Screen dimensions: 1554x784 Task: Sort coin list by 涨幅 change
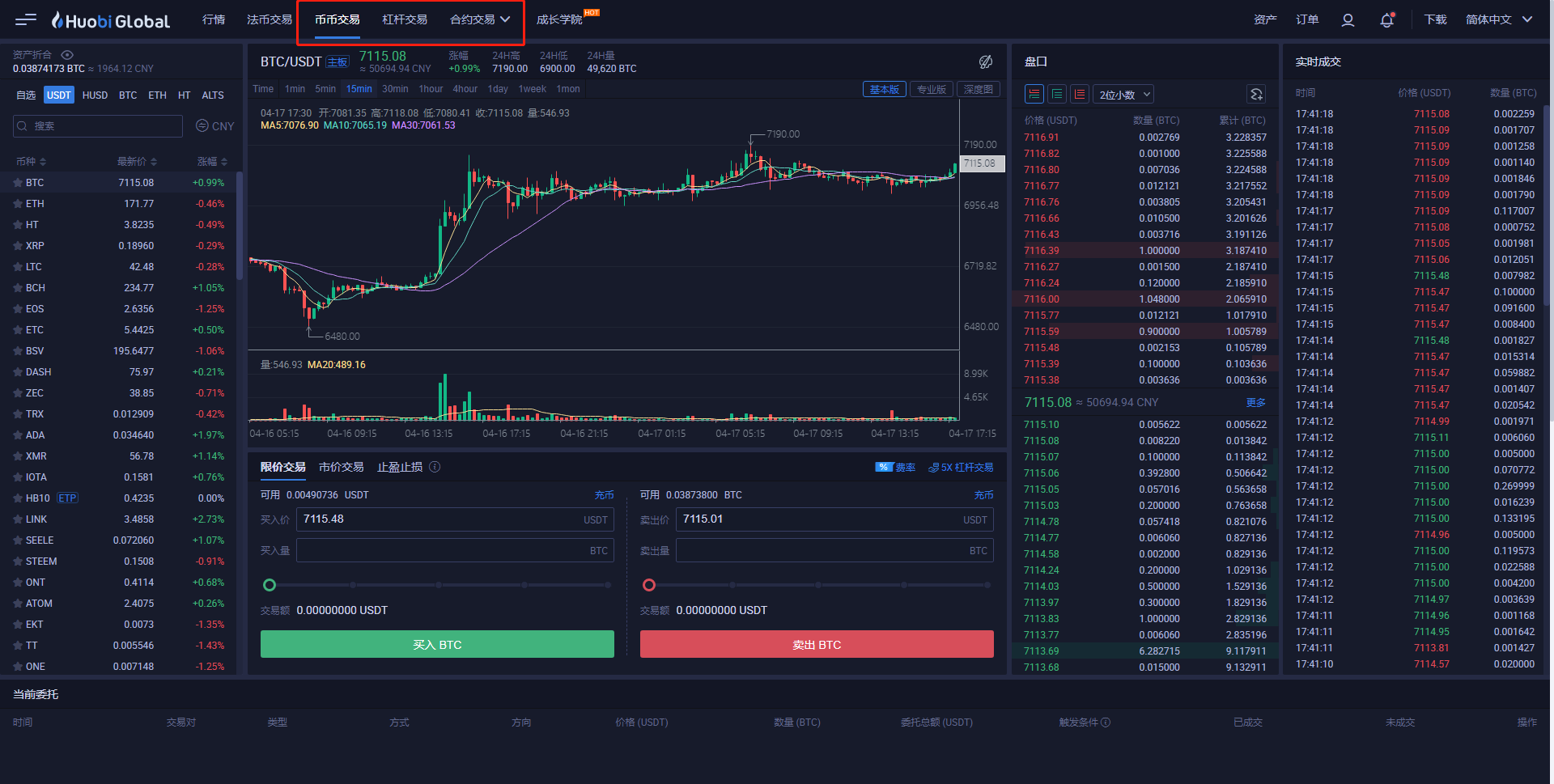(213, 162)
